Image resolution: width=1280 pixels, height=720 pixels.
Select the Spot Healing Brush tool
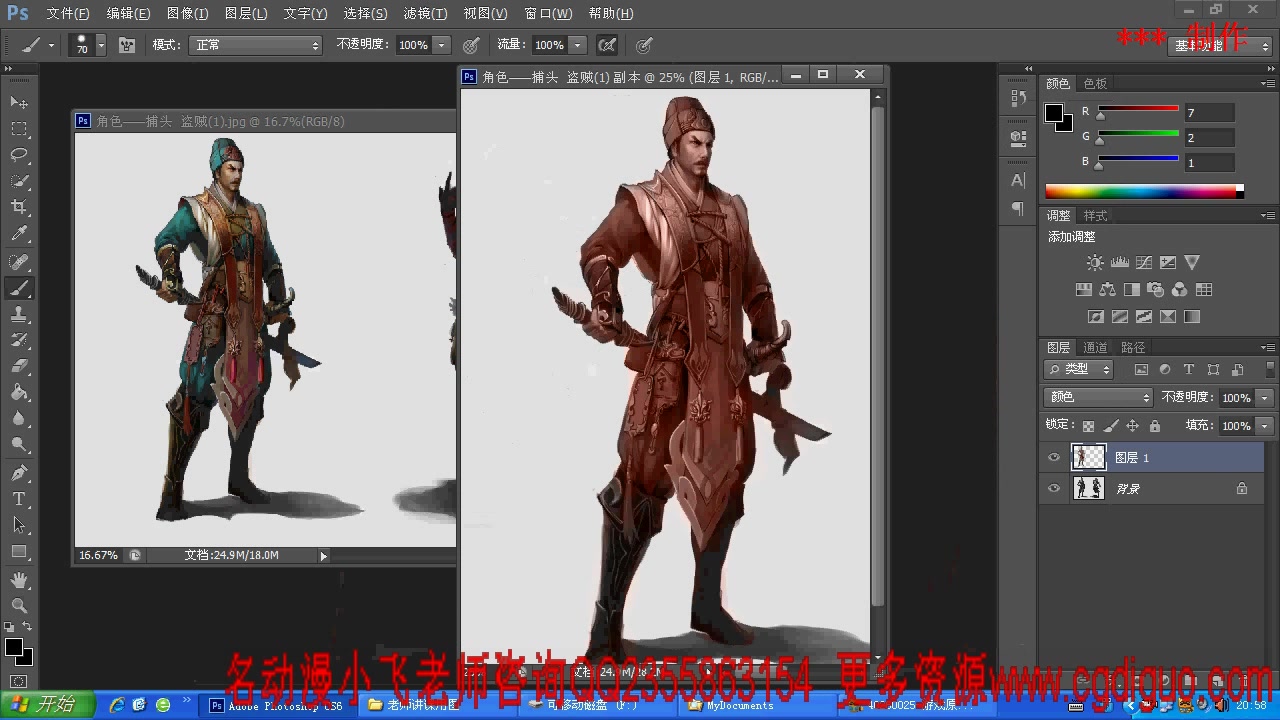tap(19, 262)
